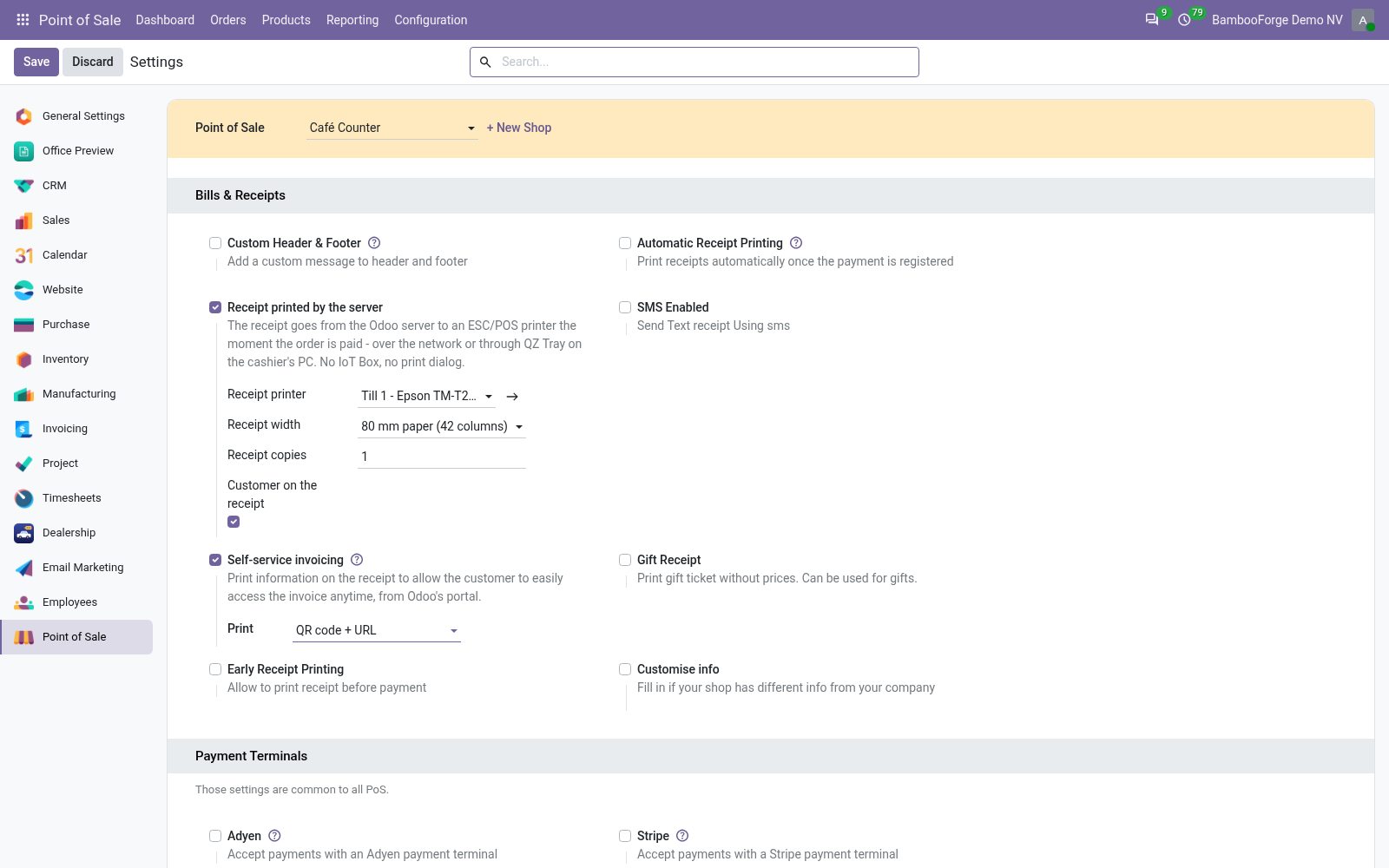Open Orders menu
The height and width of the screenshot is (868, 1389).
(228, 20)
